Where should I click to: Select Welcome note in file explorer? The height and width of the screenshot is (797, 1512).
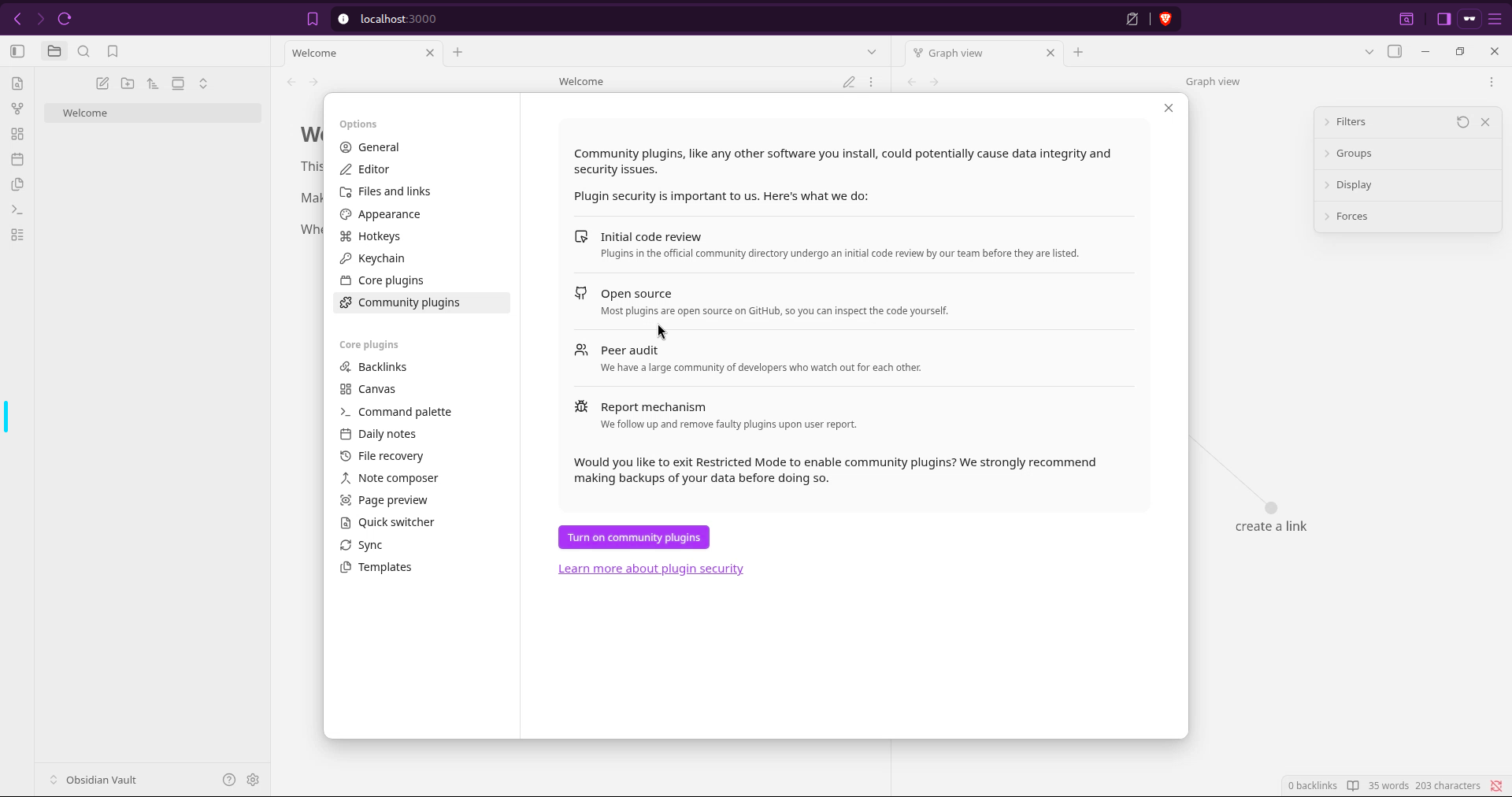[x=153, y=113]
